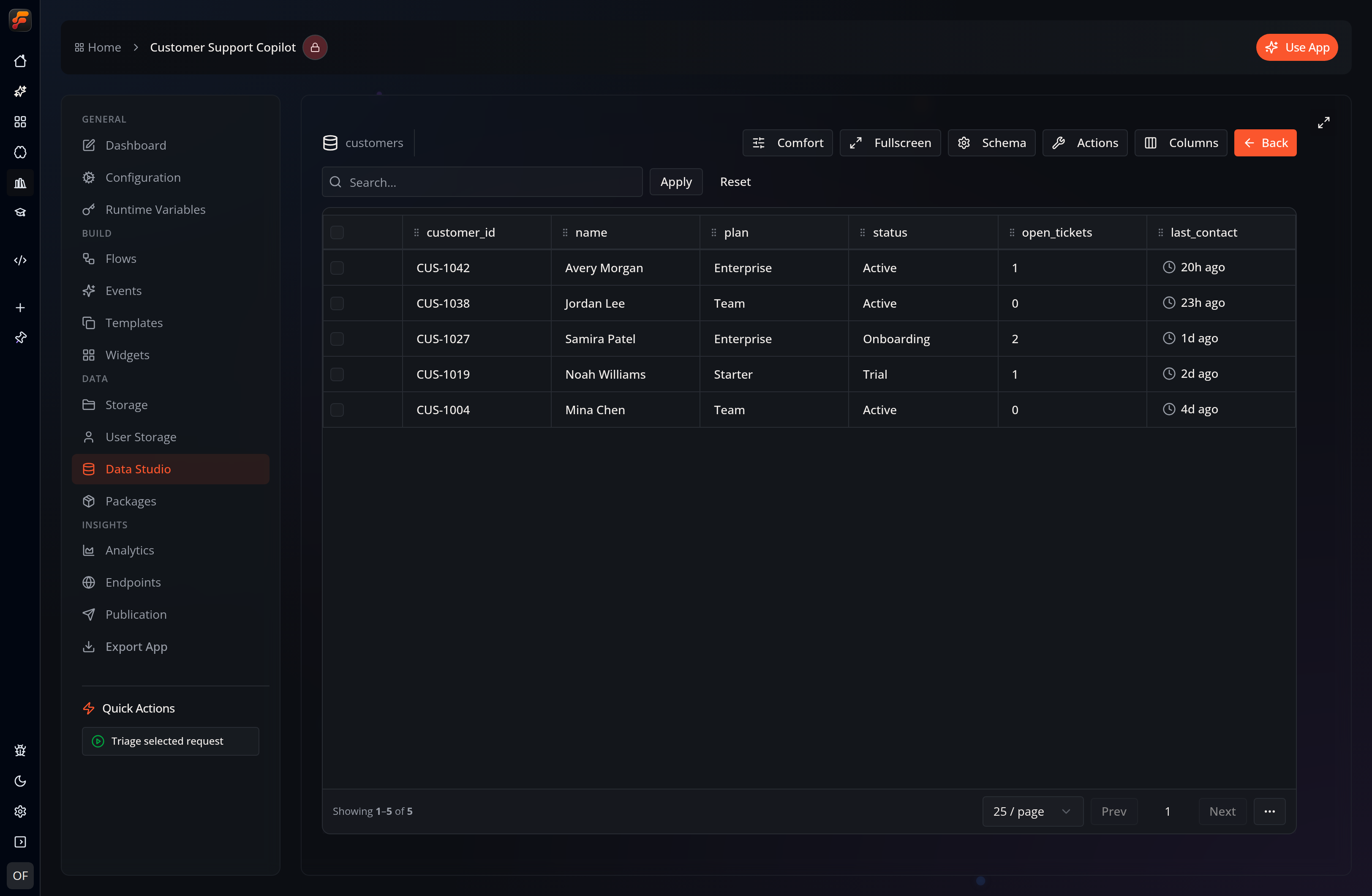
Task: Click the Use App button
Action: pos(1296,47)
